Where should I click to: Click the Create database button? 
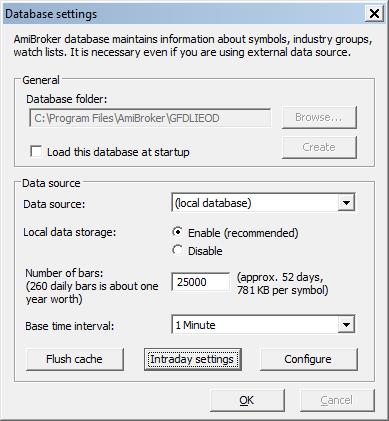pyautogui.click(x=319, y=147)
